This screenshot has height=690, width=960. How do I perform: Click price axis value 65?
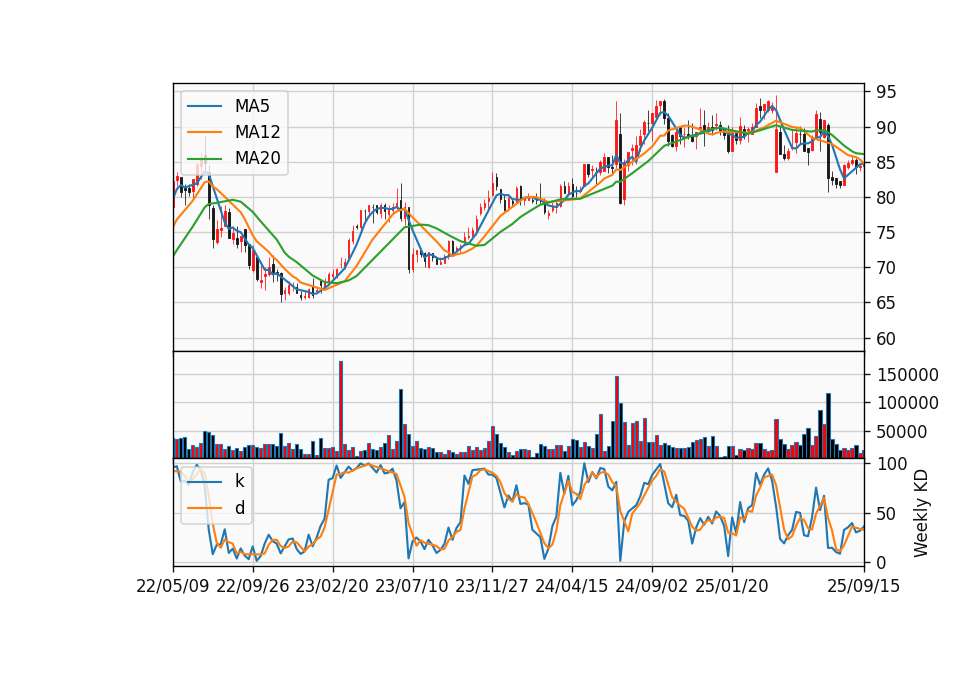(x=886, y=303)
